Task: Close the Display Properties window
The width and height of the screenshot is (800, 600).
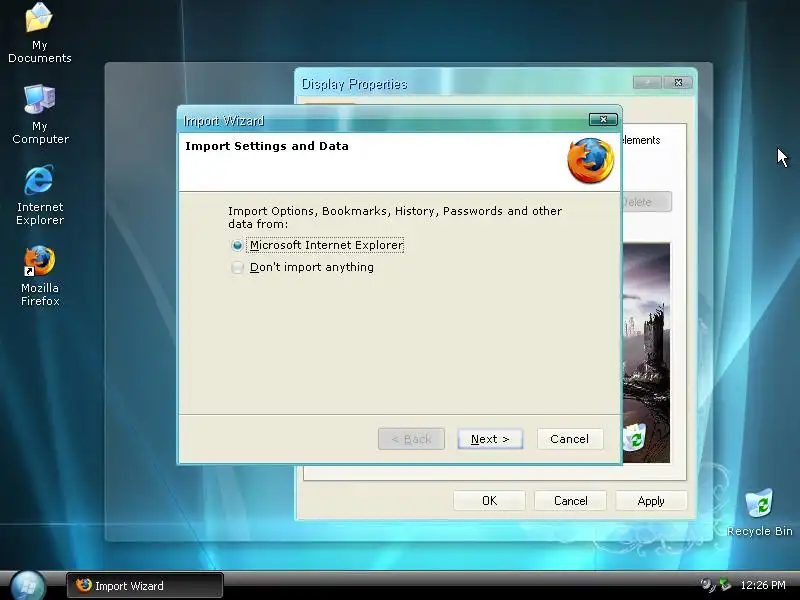Action: [678, 83]
